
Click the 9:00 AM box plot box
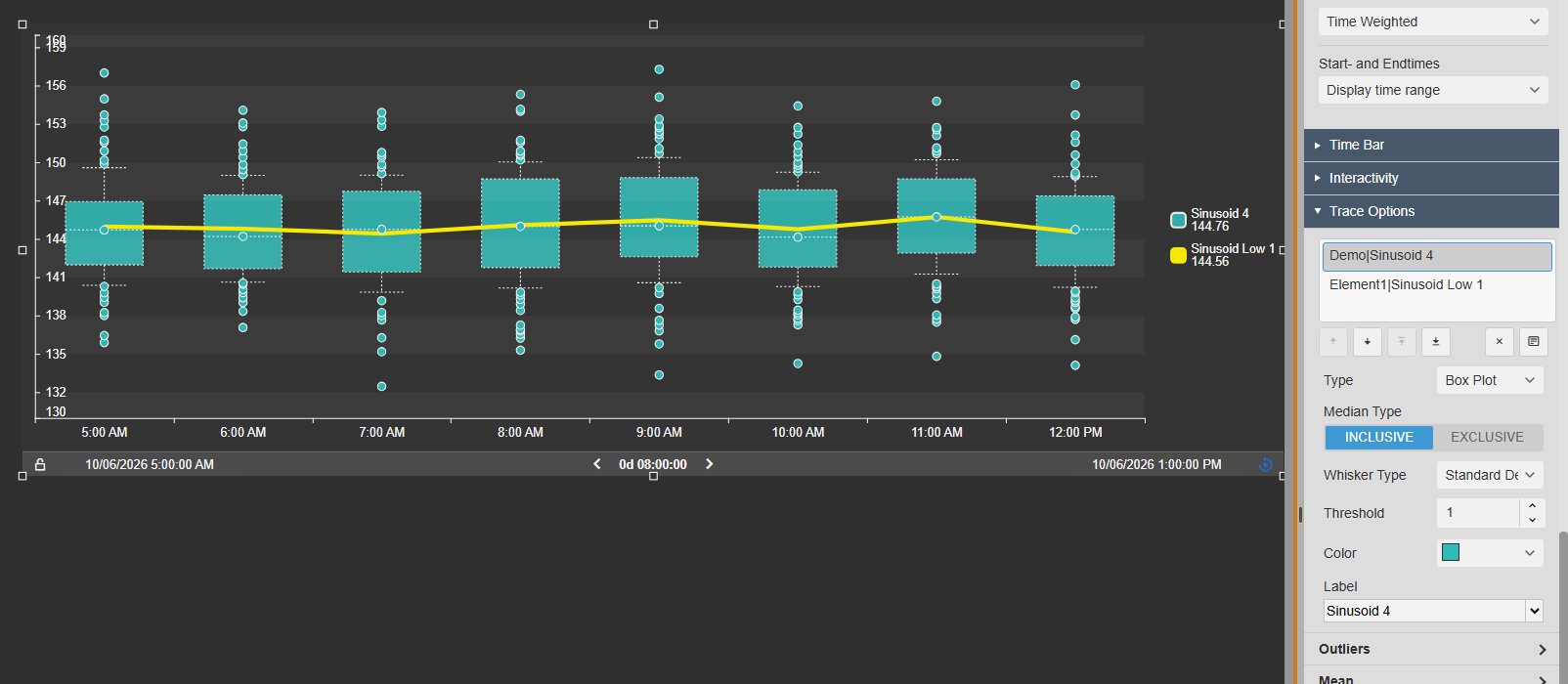click(659, 217)
